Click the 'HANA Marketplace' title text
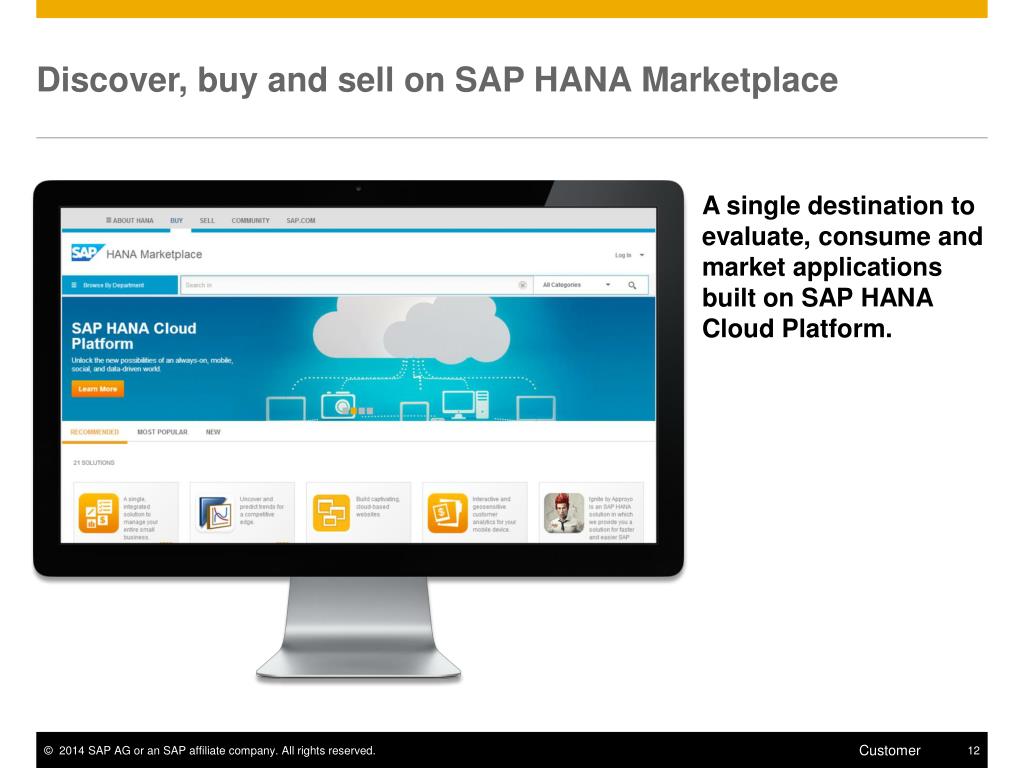Screen dimensions: 1024x768 pos(154,255)
